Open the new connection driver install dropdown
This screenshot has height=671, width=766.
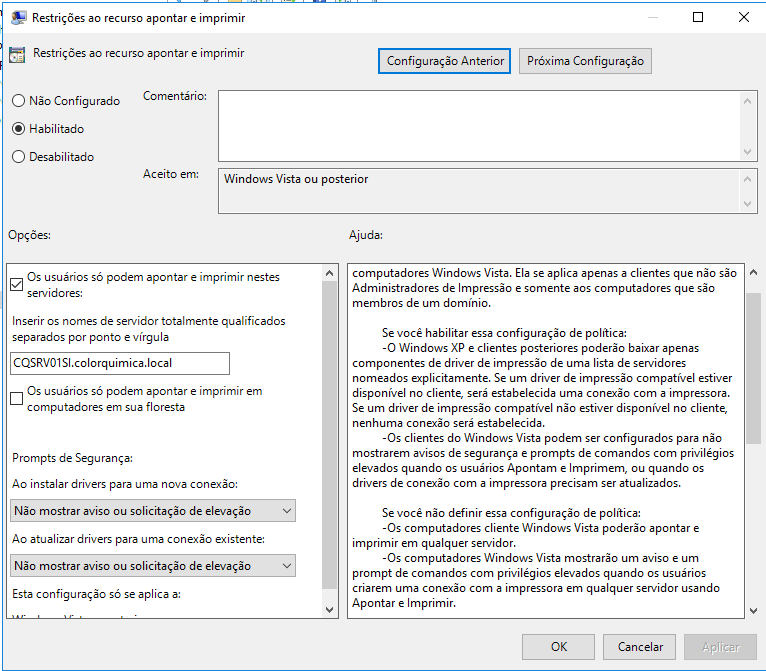[x=153, y=511]
